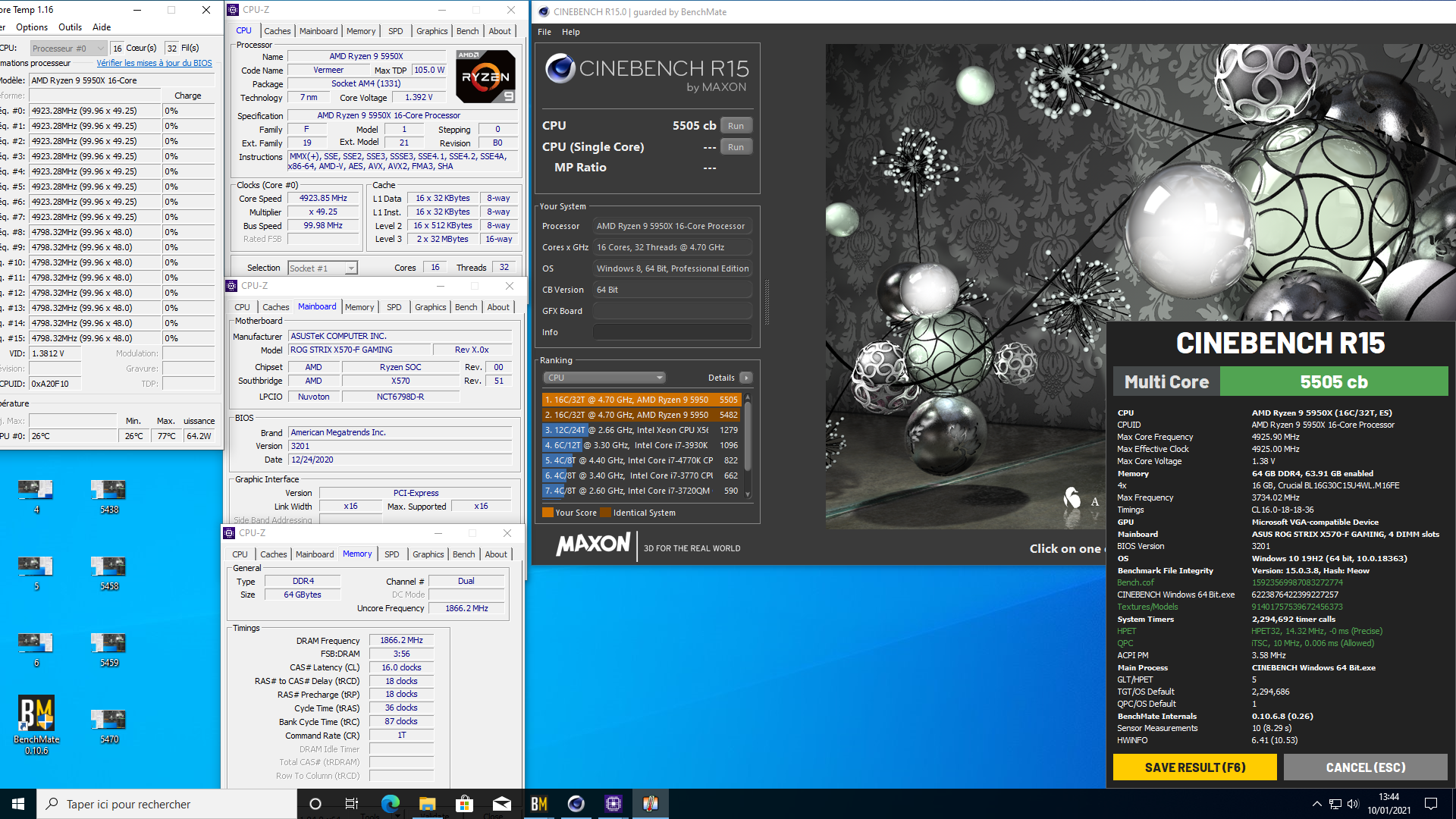This screenshot has width=1456, height=819.
Task: Switch to Core Temp in the taskbar
Action: [x=651, y=804]
